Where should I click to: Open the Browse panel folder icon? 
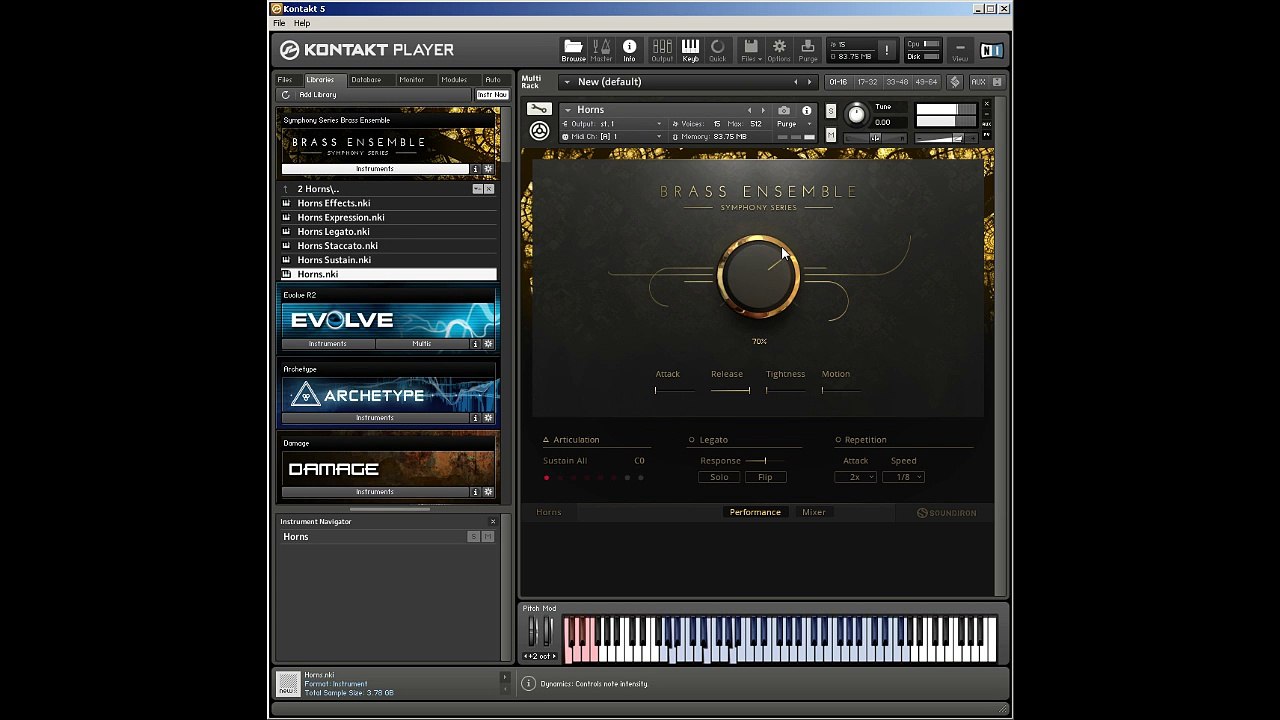[x=573, y=50]
